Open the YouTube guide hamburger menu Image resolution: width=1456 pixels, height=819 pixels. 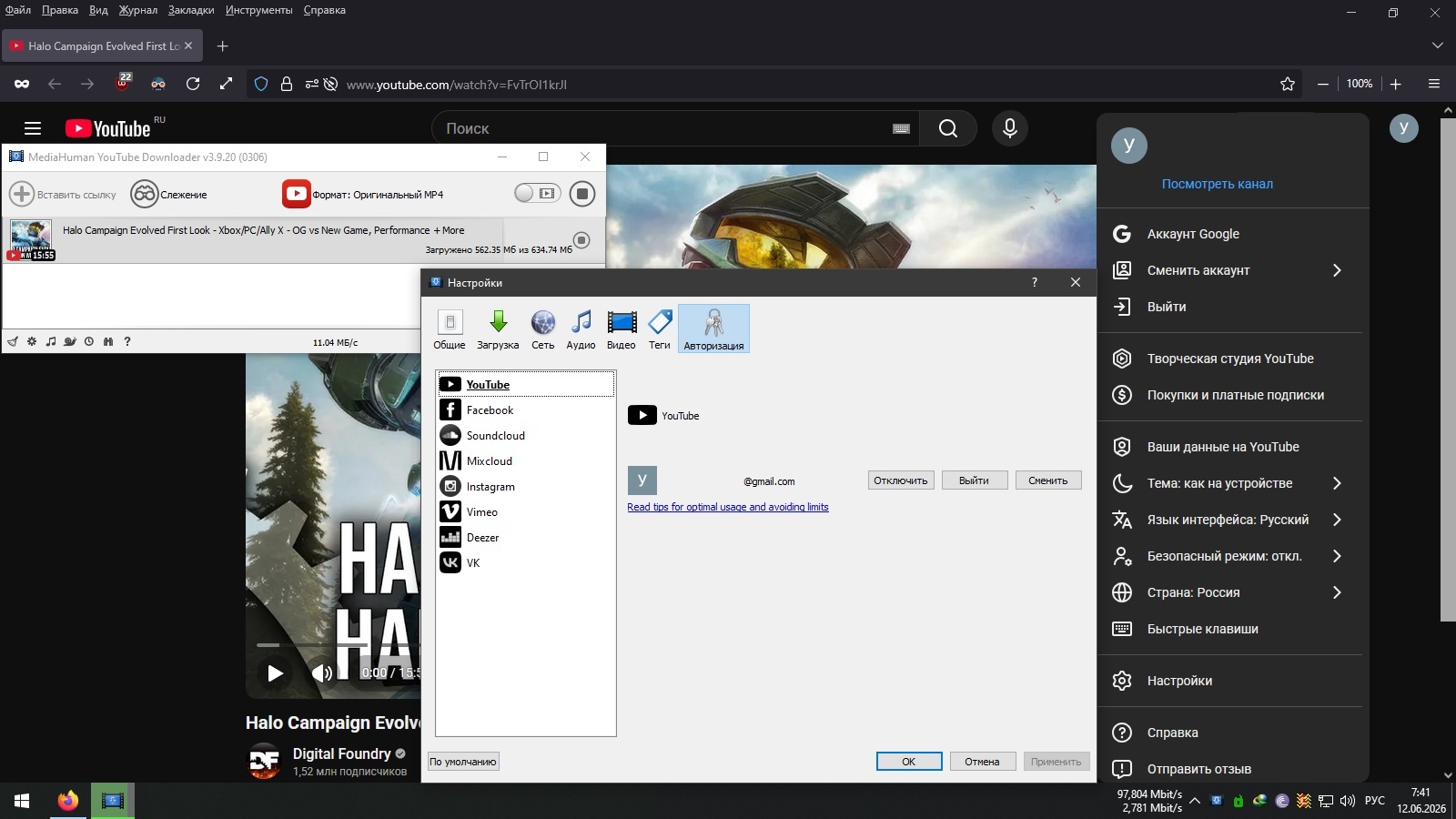point(33,128)
